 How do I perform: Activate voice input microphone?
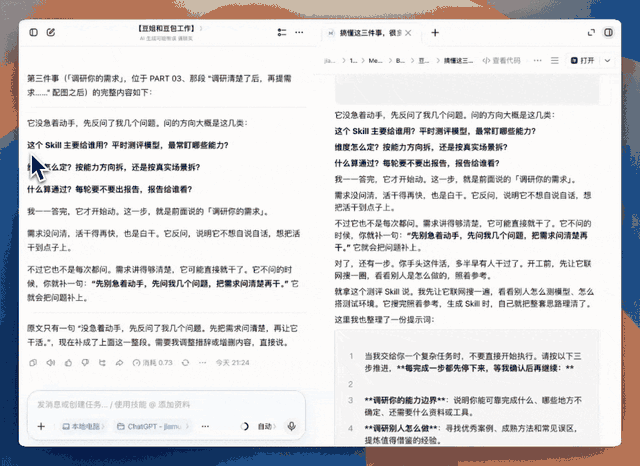tap(291, 426)
